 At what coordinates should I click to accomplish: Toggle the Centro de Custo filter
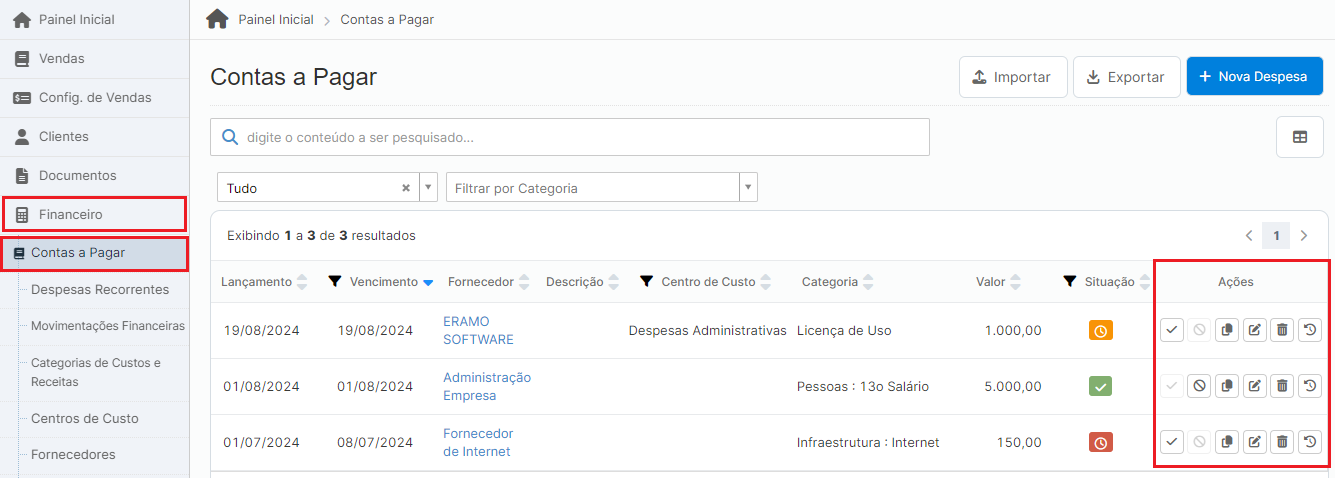646,282
